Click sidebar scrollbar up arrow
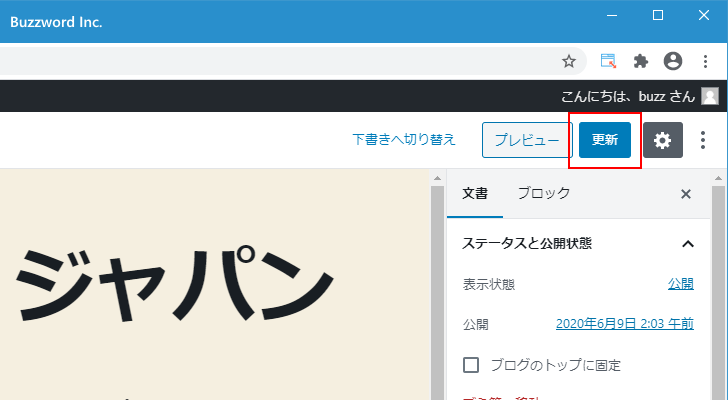The width and height of the screenshot is (728, 400). (x=718, y=178)
